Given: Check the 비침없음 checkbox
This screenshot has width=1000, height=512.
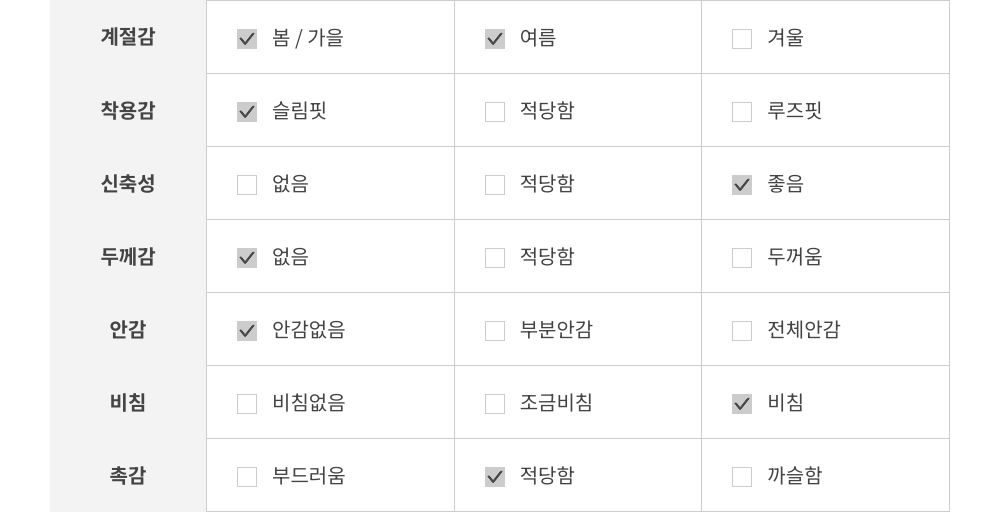Looking at the screenshot, I should [x=247, y=404].
